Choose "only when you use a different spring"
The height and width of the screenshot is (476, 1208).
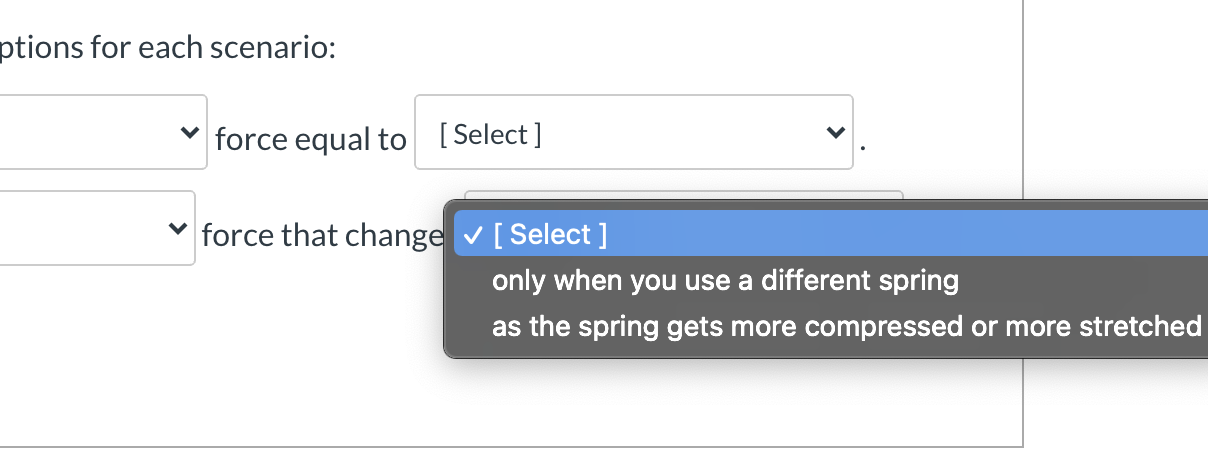(x=725, y=281)
